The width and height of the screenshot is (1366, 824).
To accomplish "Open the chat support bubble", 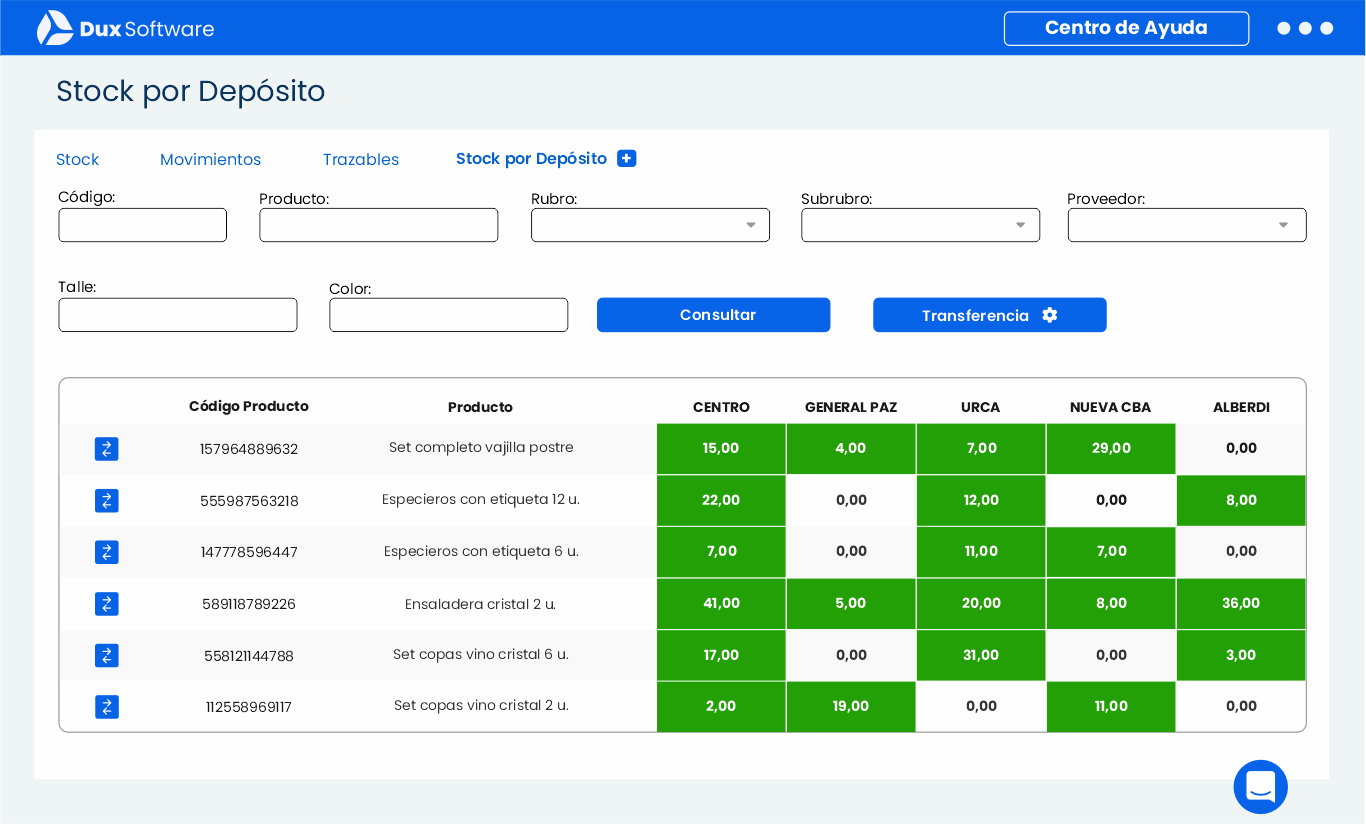I will click(x=1260, y=787).
